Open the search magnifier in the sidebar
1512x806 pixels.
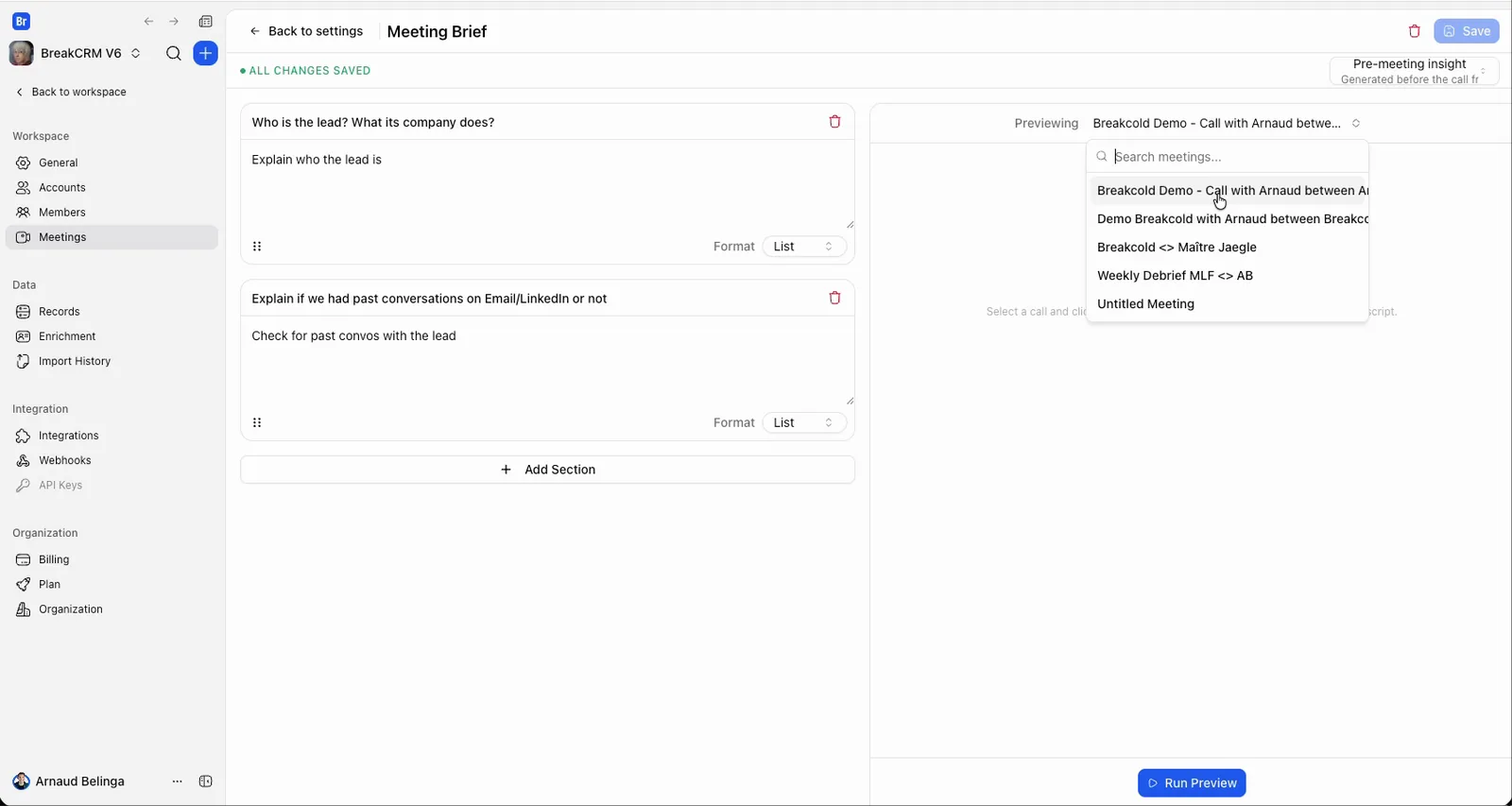coord(174,53)
